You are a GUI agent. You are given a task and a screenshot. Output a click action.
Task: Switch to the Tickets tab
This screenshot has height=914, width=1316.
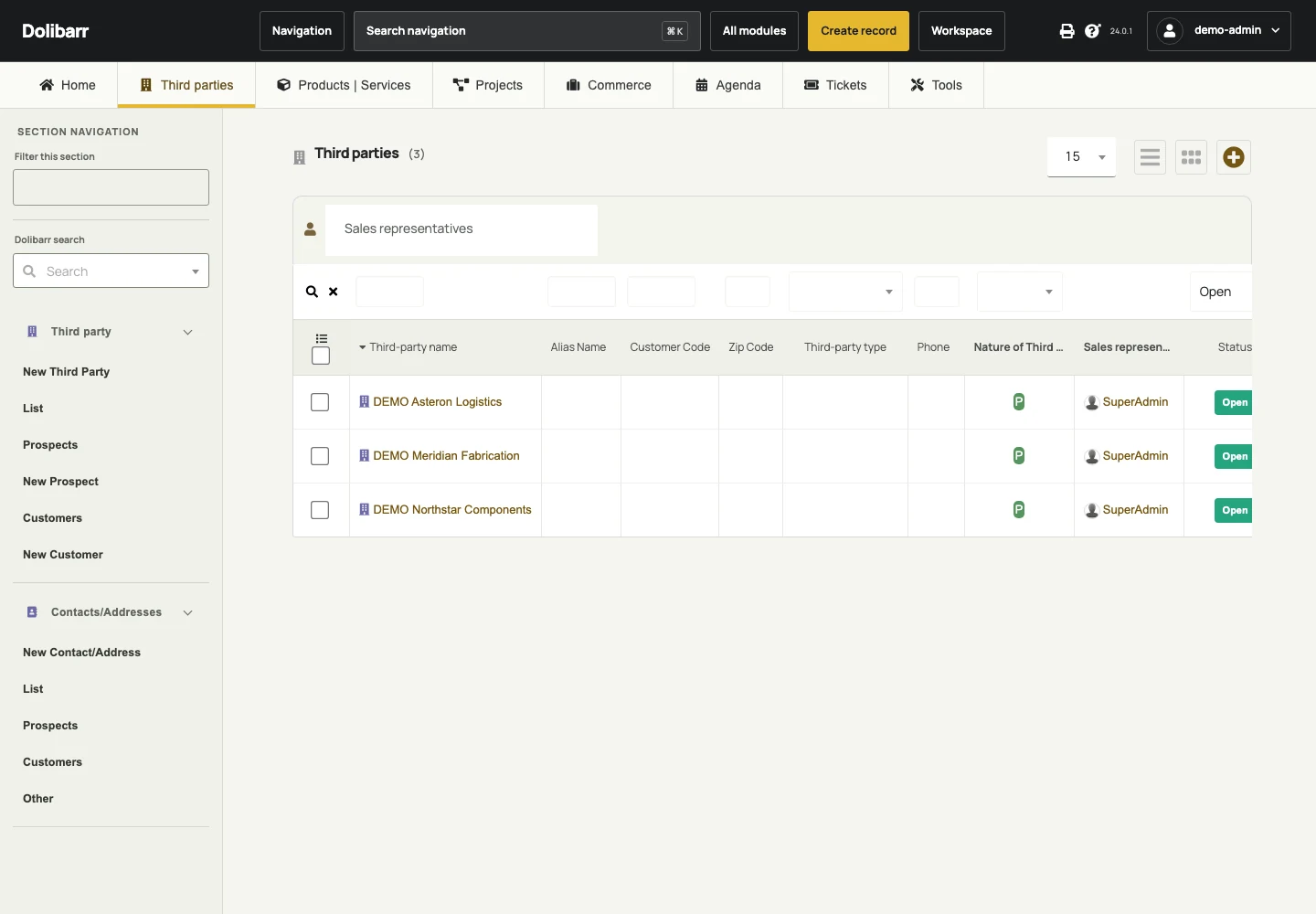pyautogui.click(x=835, y=85)
